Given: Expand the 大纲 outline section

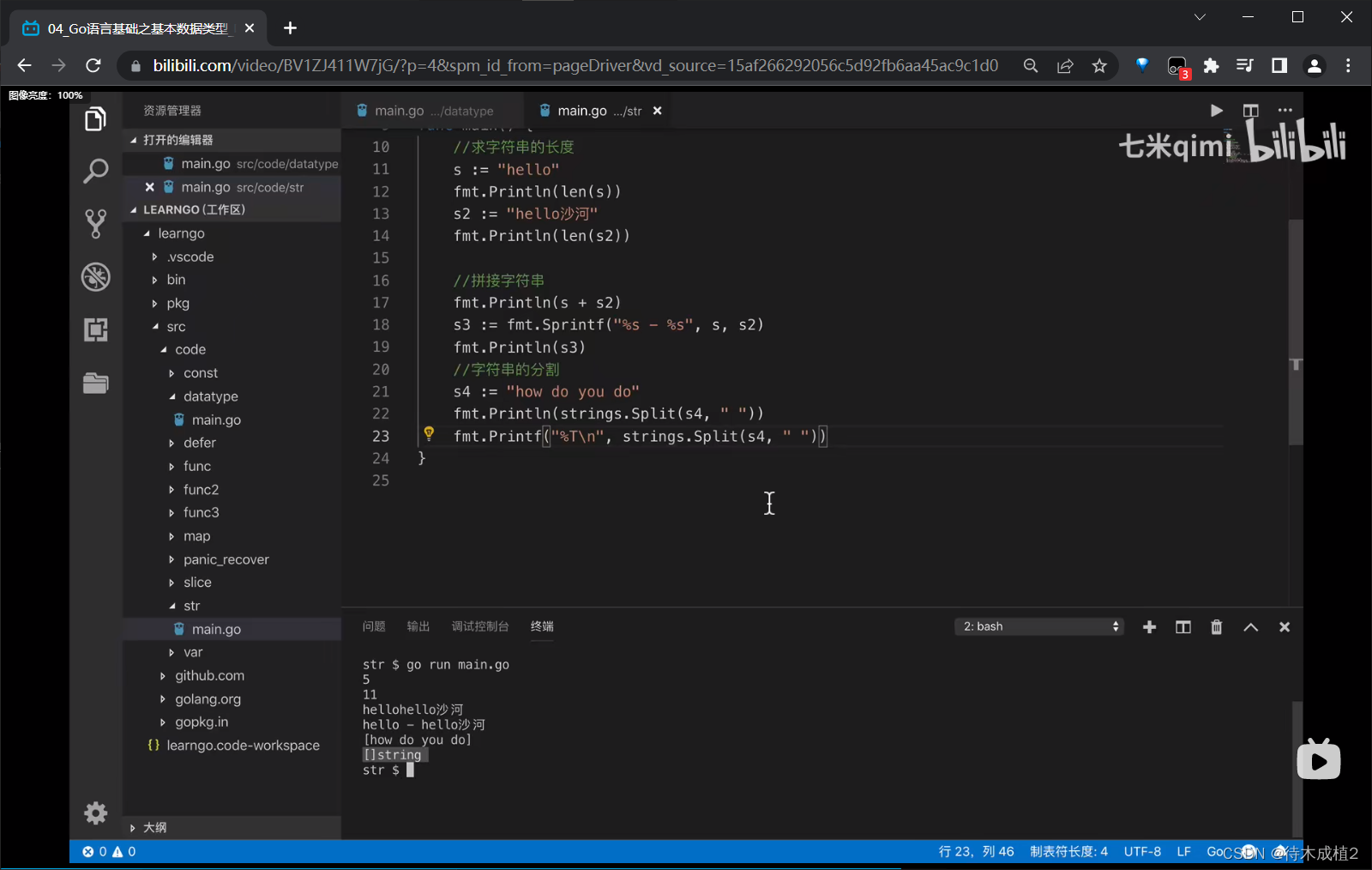Looking at the screenshot, I should pos(133,828).
